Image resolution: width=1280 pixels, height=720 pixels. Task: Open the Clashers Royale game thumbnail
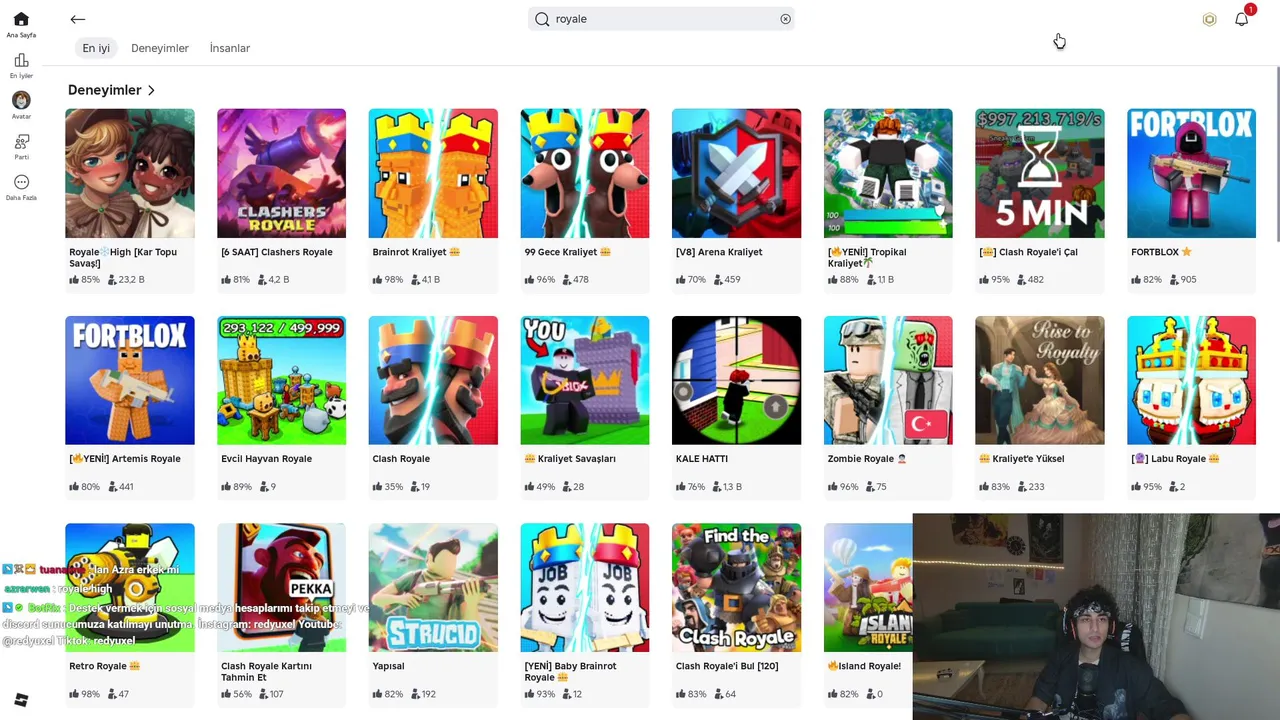tap(281, 173)
